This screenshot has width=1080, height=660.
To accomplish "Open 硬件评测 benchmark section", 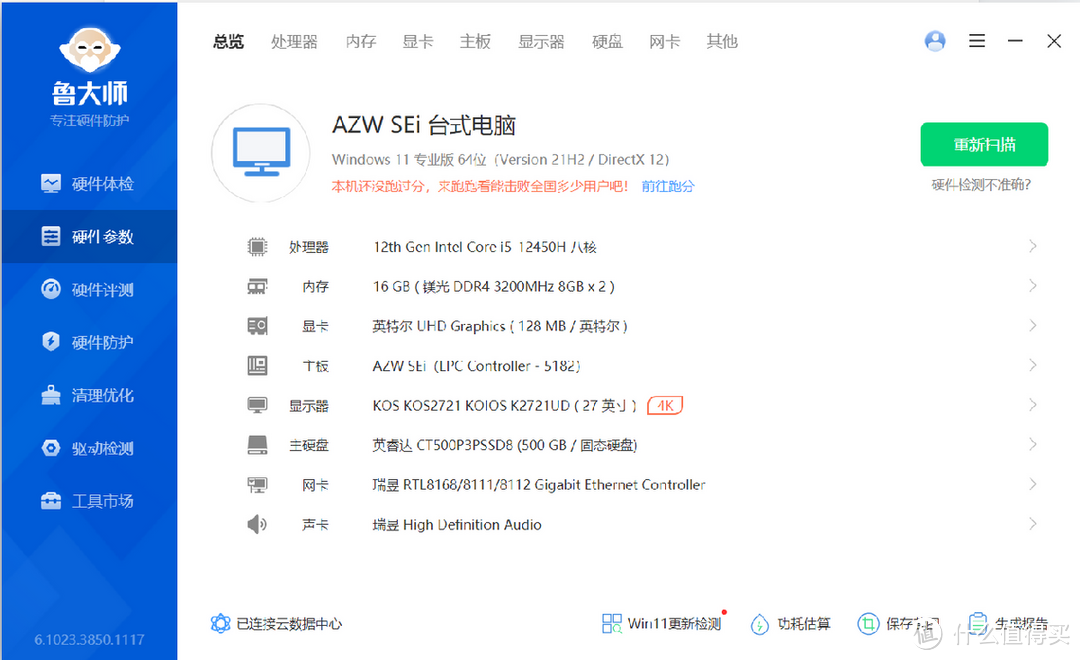I will point(88,289).
